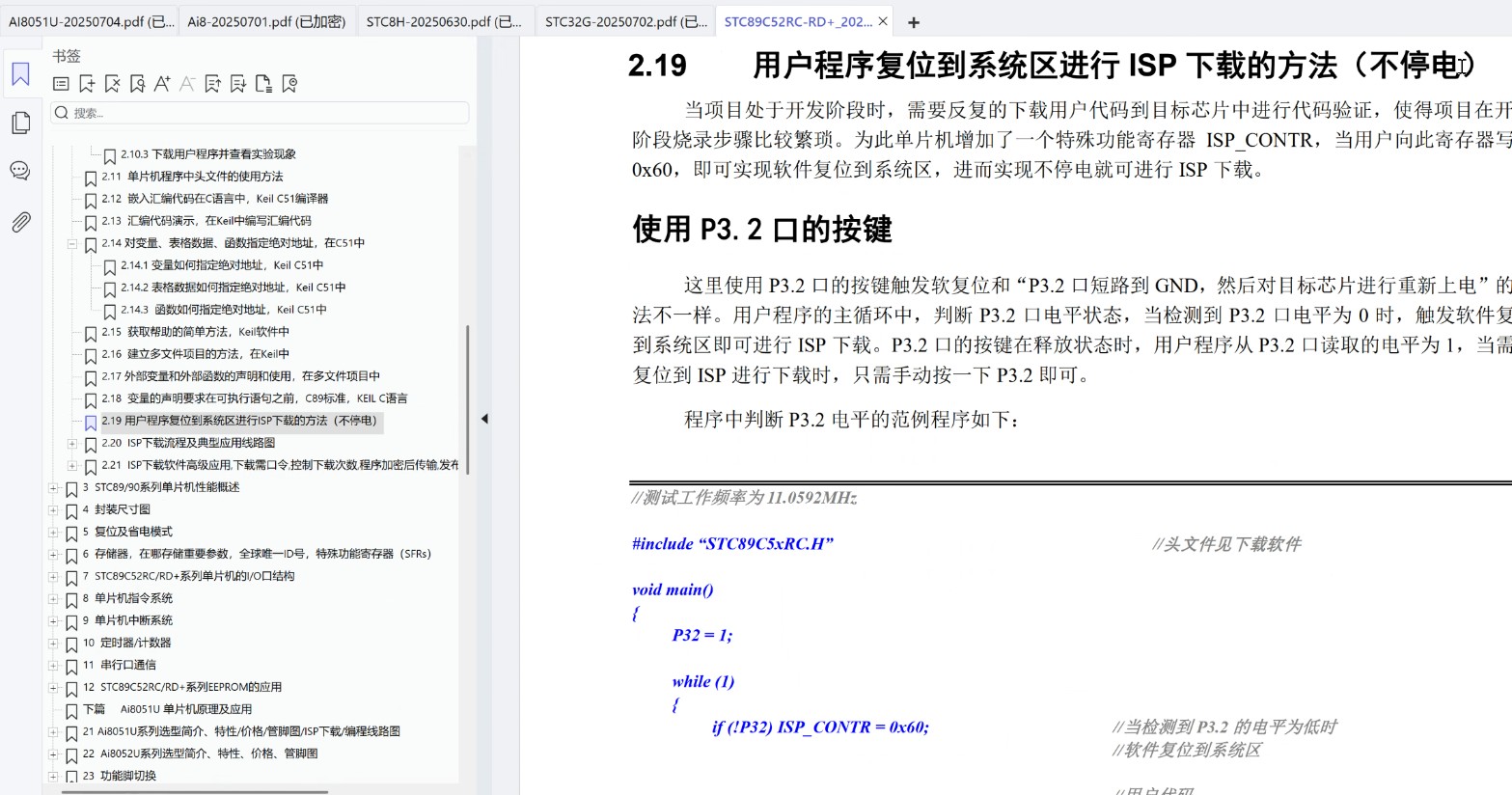1512x795 pixels.
Task: Expand the 2.20 ISP下载流程 node
Action: [71, 443]
